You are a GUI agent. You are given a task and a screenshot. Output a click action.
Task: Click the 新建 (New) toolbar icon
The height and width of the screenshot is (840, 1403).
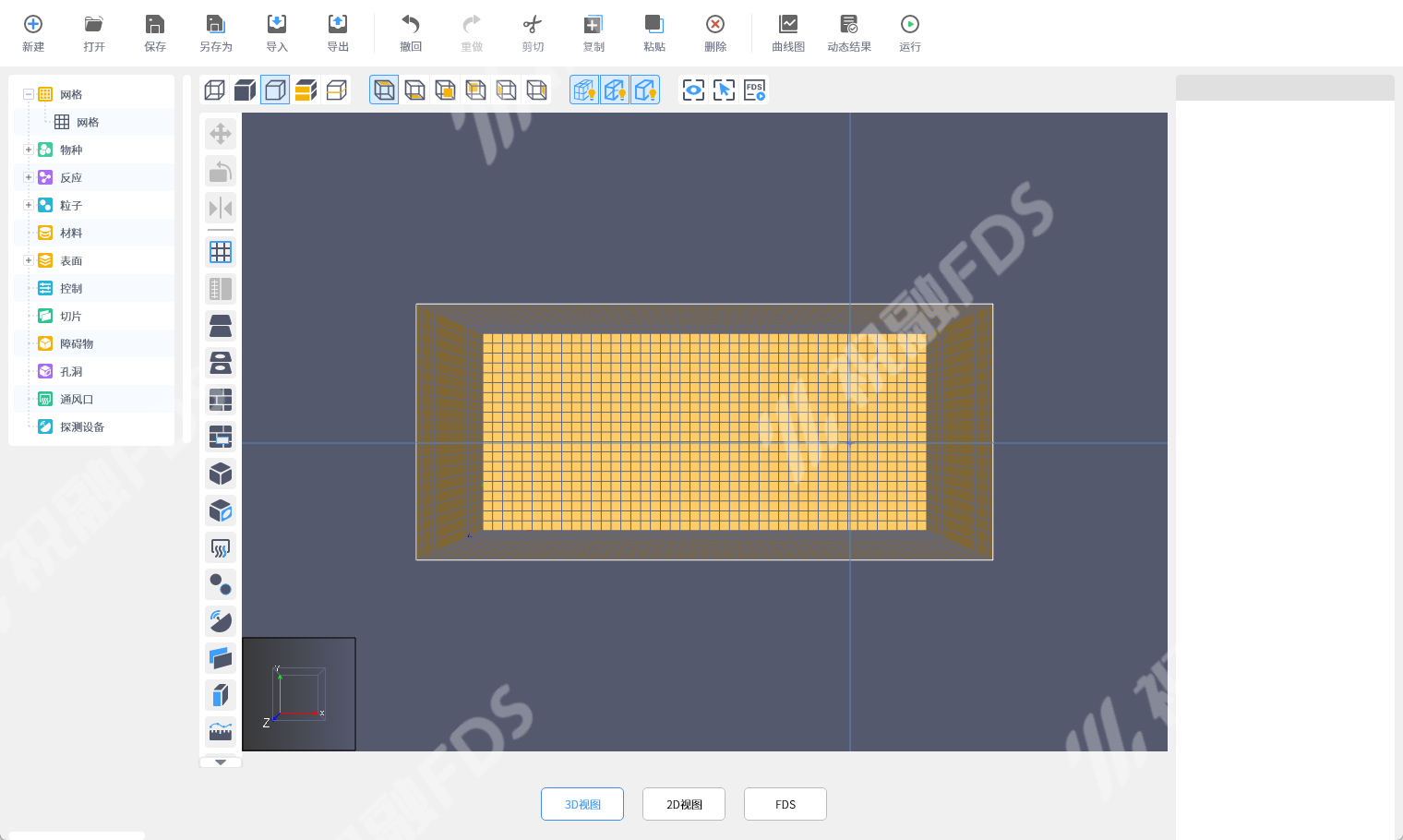(33, 33)
